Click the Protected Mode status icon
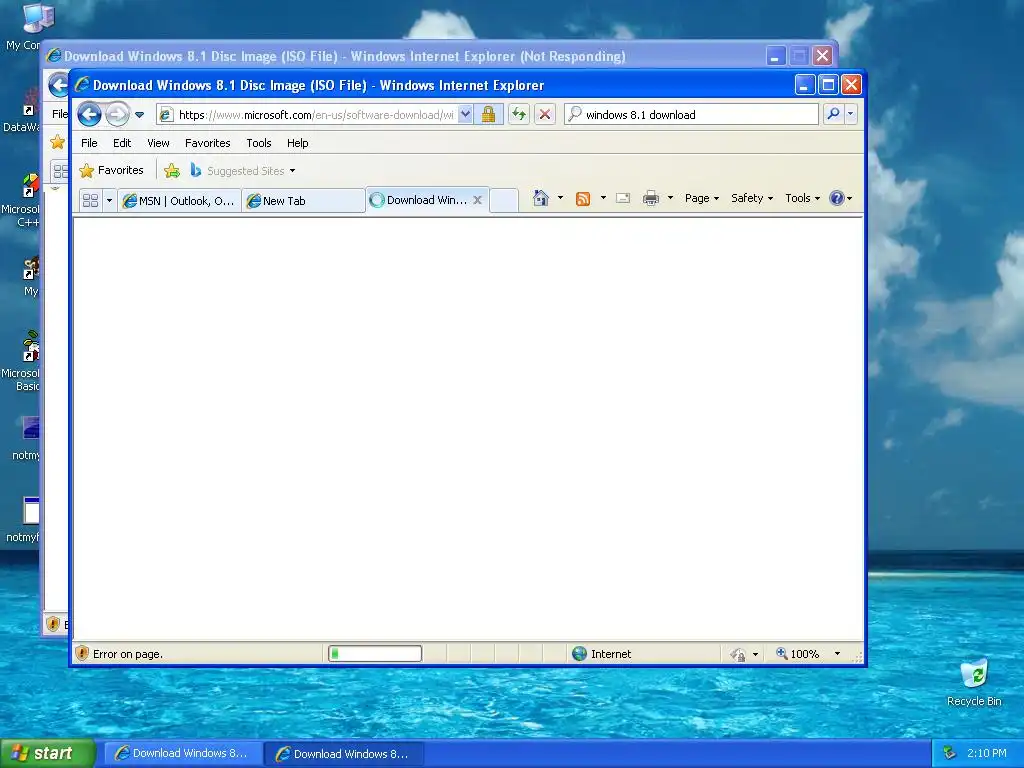The height and width of the screenshot is (768, 1024). [x=738, y=654]
